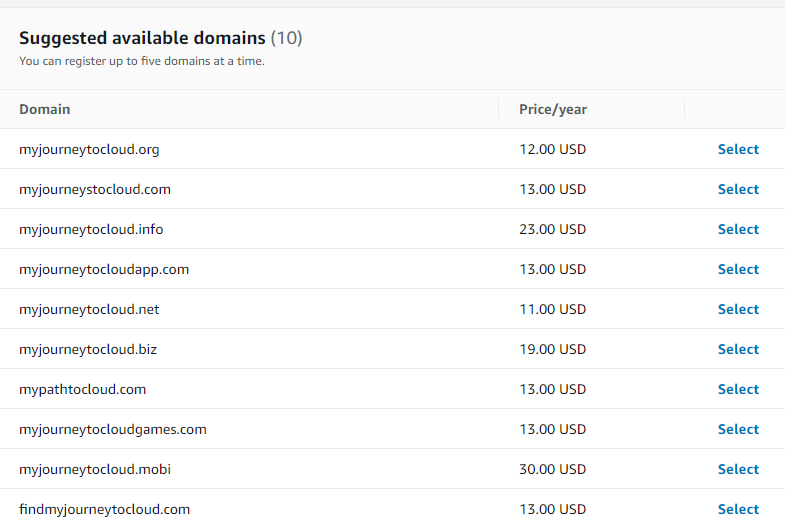Select the myjourneytocloudapp.com domain
This screenshot has height=525, width=785.
tap(738, 269)
